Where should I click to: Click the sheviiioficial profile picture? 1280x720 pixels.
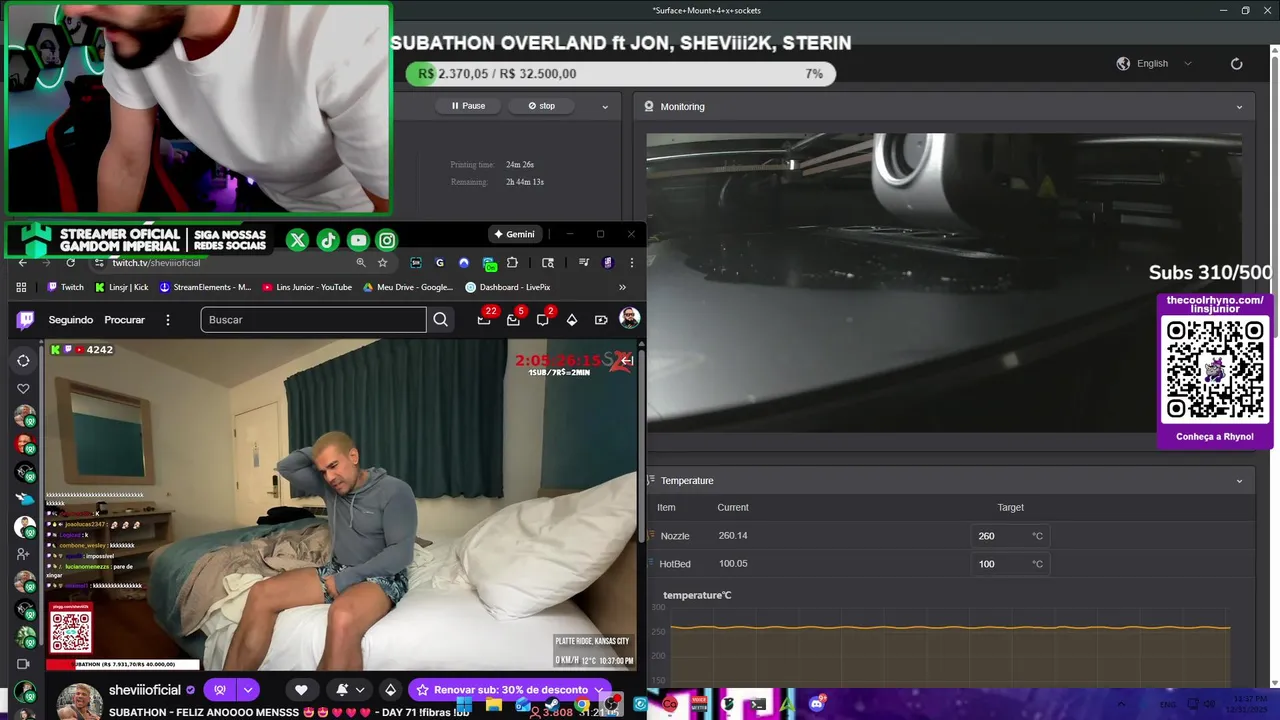78,701
